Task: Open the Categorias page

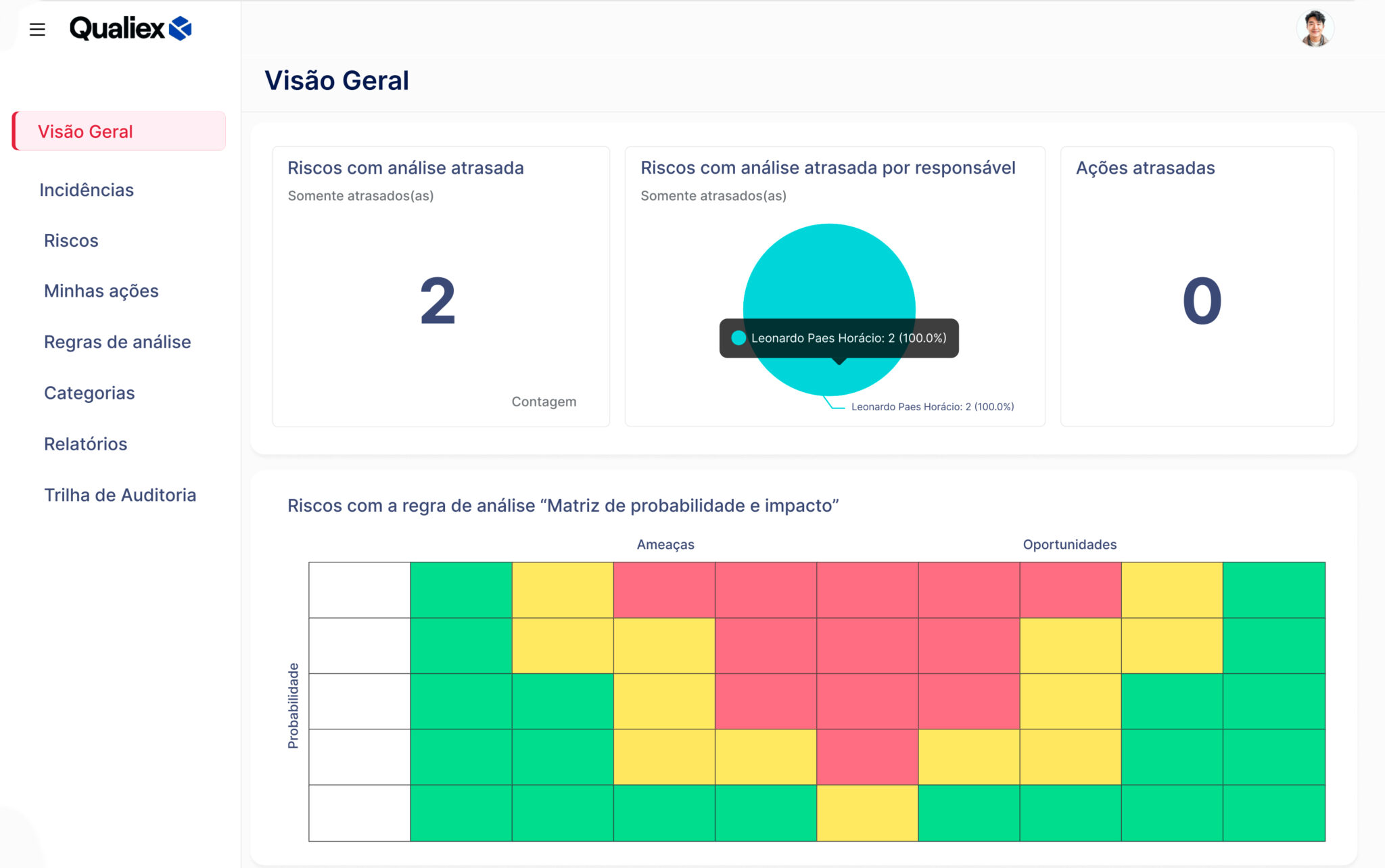Action: point(89,392)
